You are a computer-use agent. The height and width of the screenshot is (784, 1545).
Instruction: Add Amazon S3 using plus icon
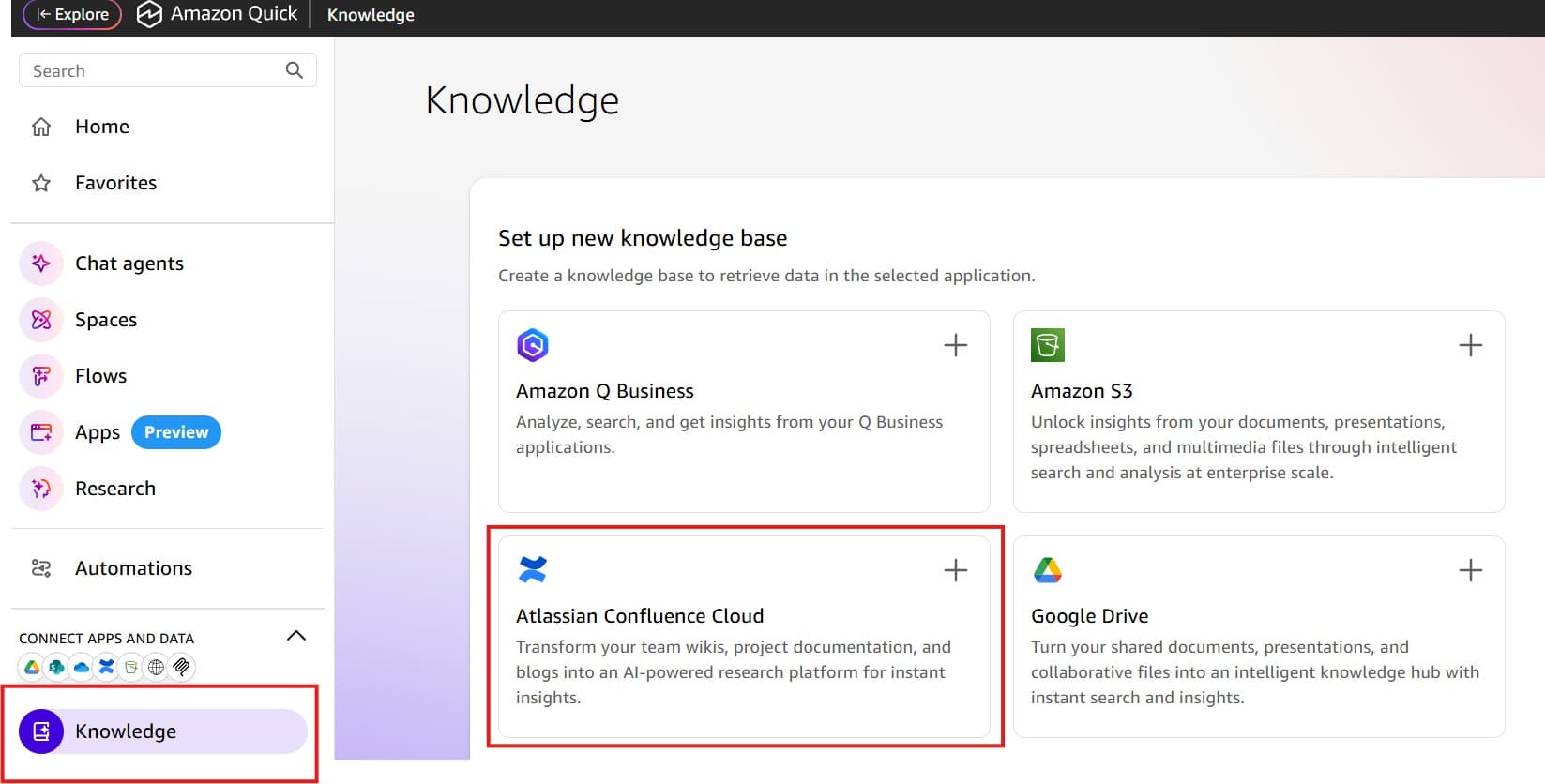pos(1471,345)
